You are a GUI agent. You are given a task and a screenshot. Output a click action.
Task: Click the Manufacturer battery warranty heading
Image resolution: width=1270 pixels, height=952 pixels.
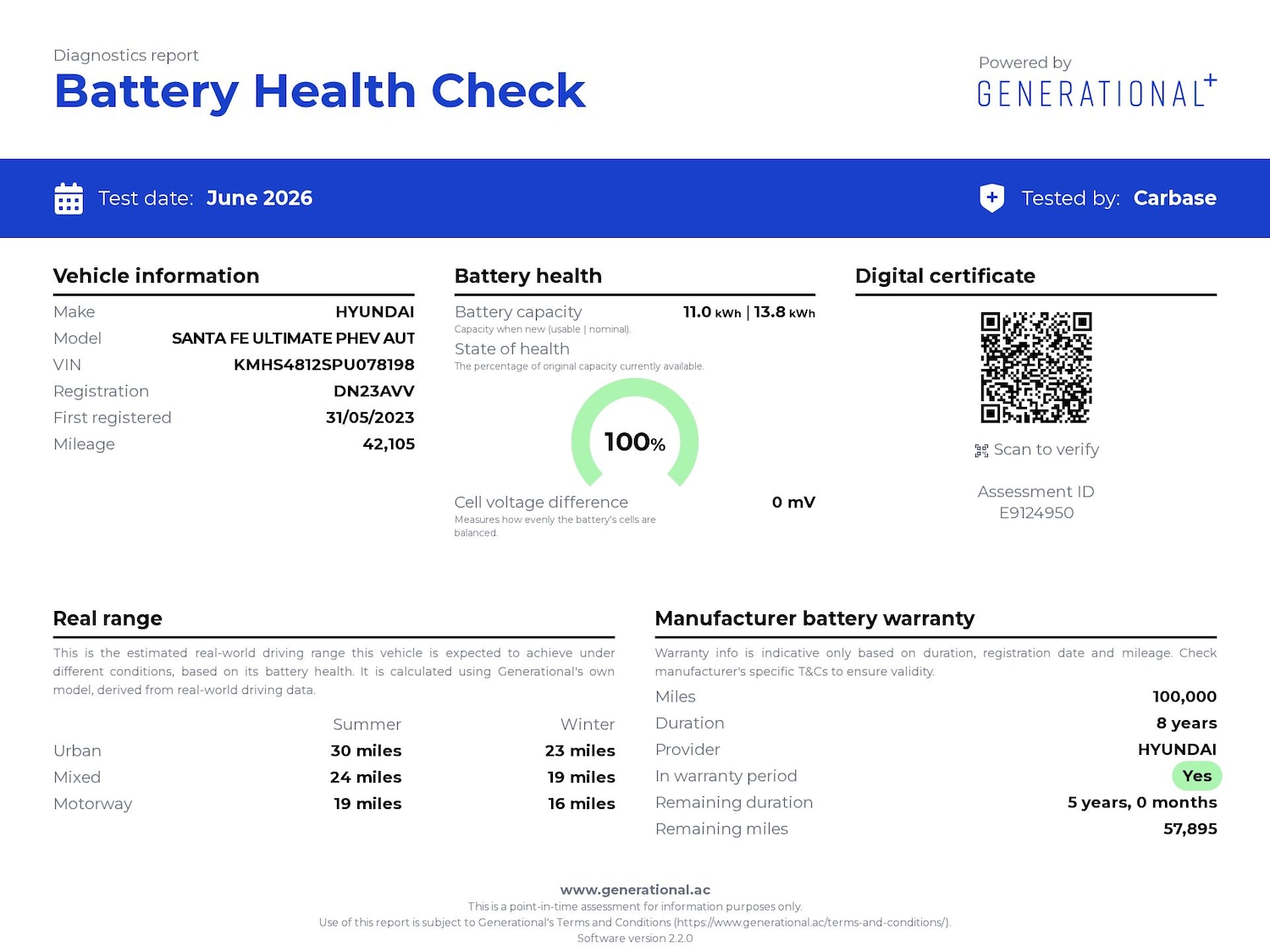pyautogui.click(x=815, y=619)
